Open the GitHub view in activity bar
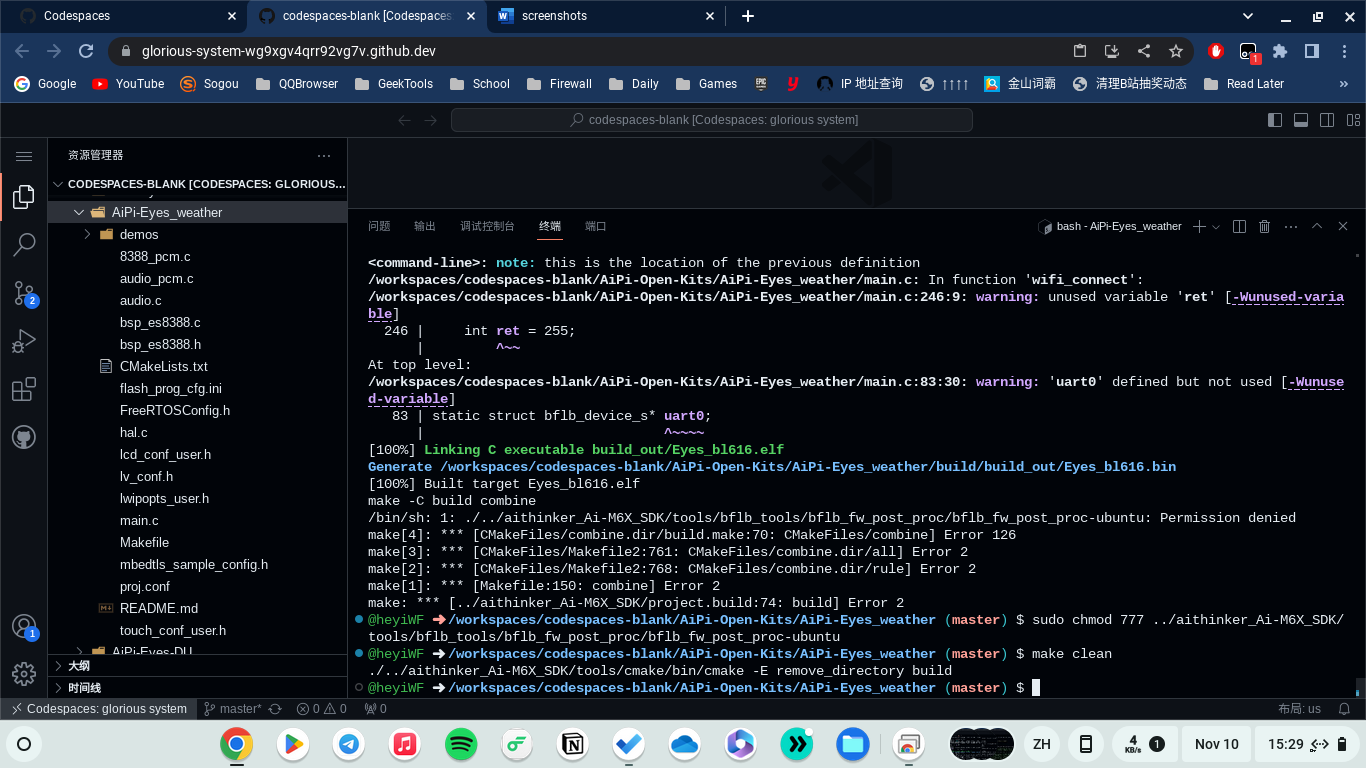Viewport: 1366px width, 768px height. [24, 437]
